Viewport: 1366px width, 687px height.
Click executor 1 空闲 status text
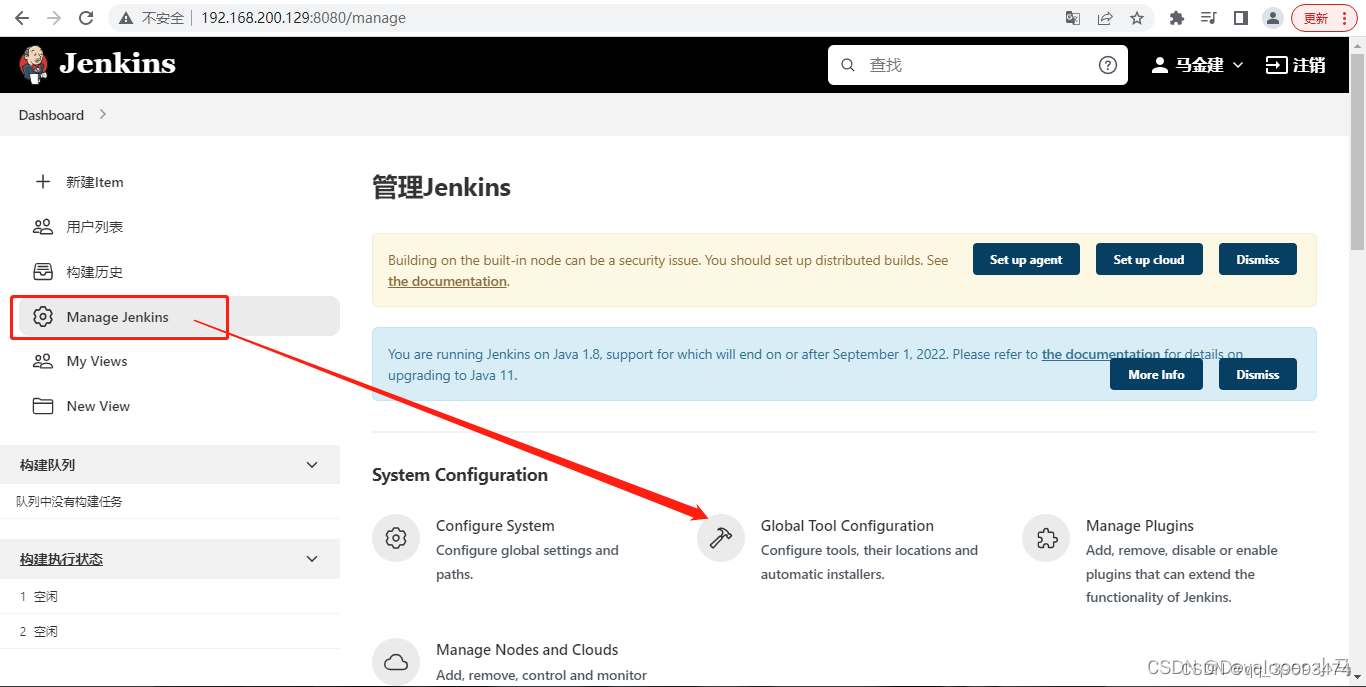46,596
